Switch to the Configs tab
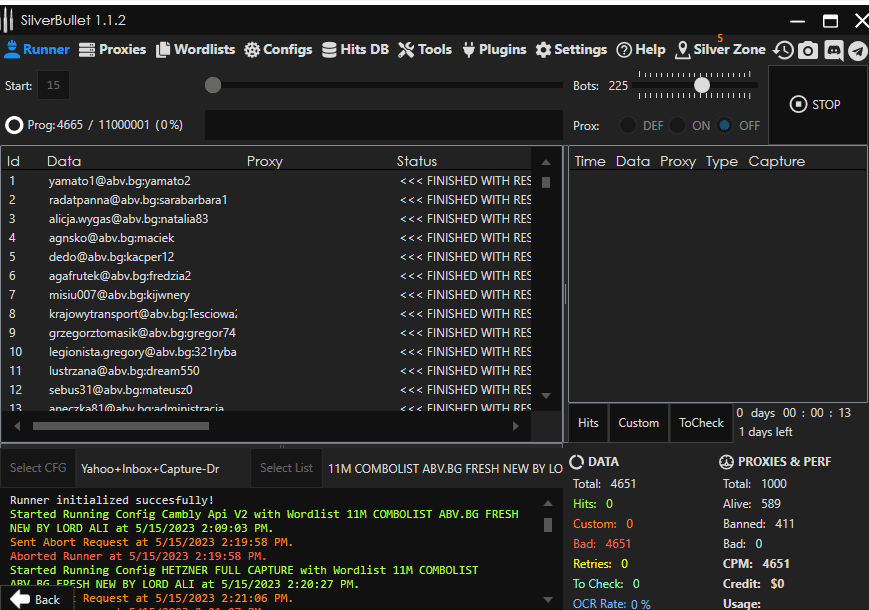The width and height of the screenshot is (869, 610). (278, 49)
